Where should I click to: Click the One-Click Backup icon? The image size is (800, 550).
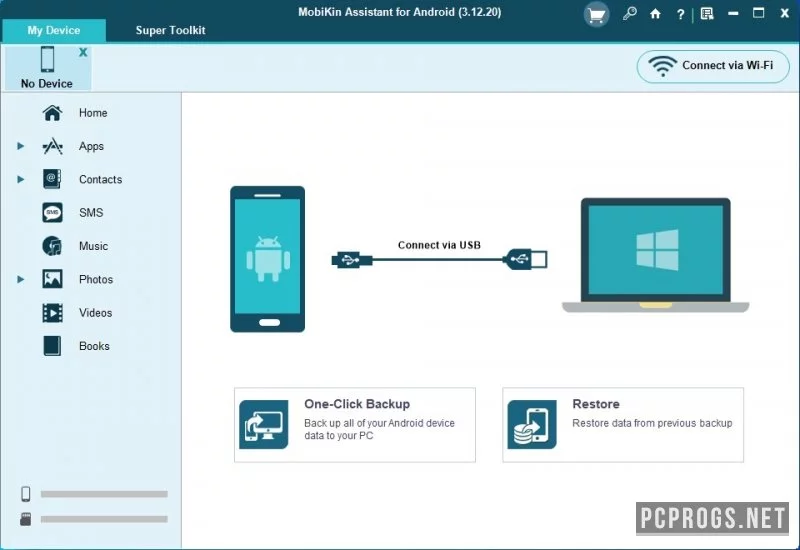264,424
